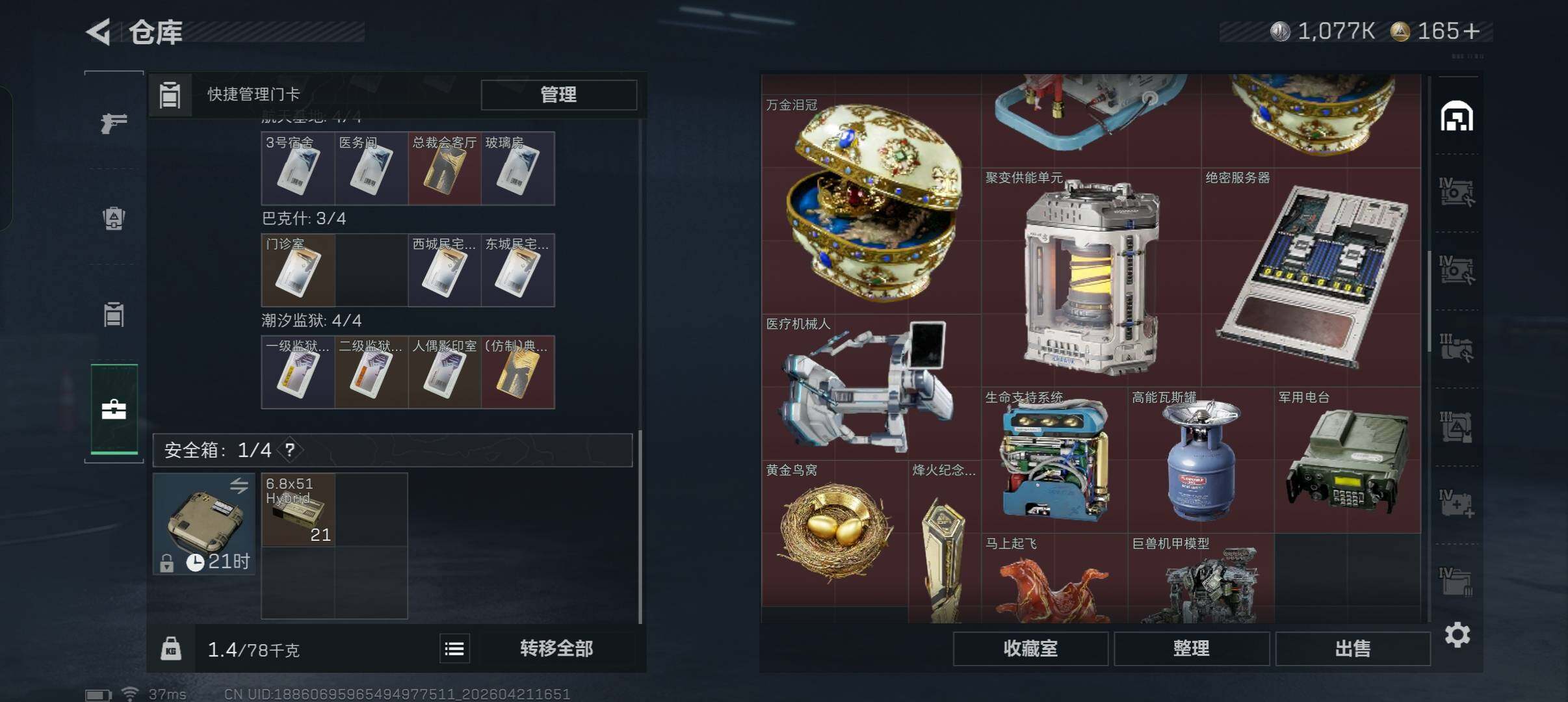1568x702 pixels.
Task: Go back using the warehouse back arrow
Action: (x=99, y=32)
